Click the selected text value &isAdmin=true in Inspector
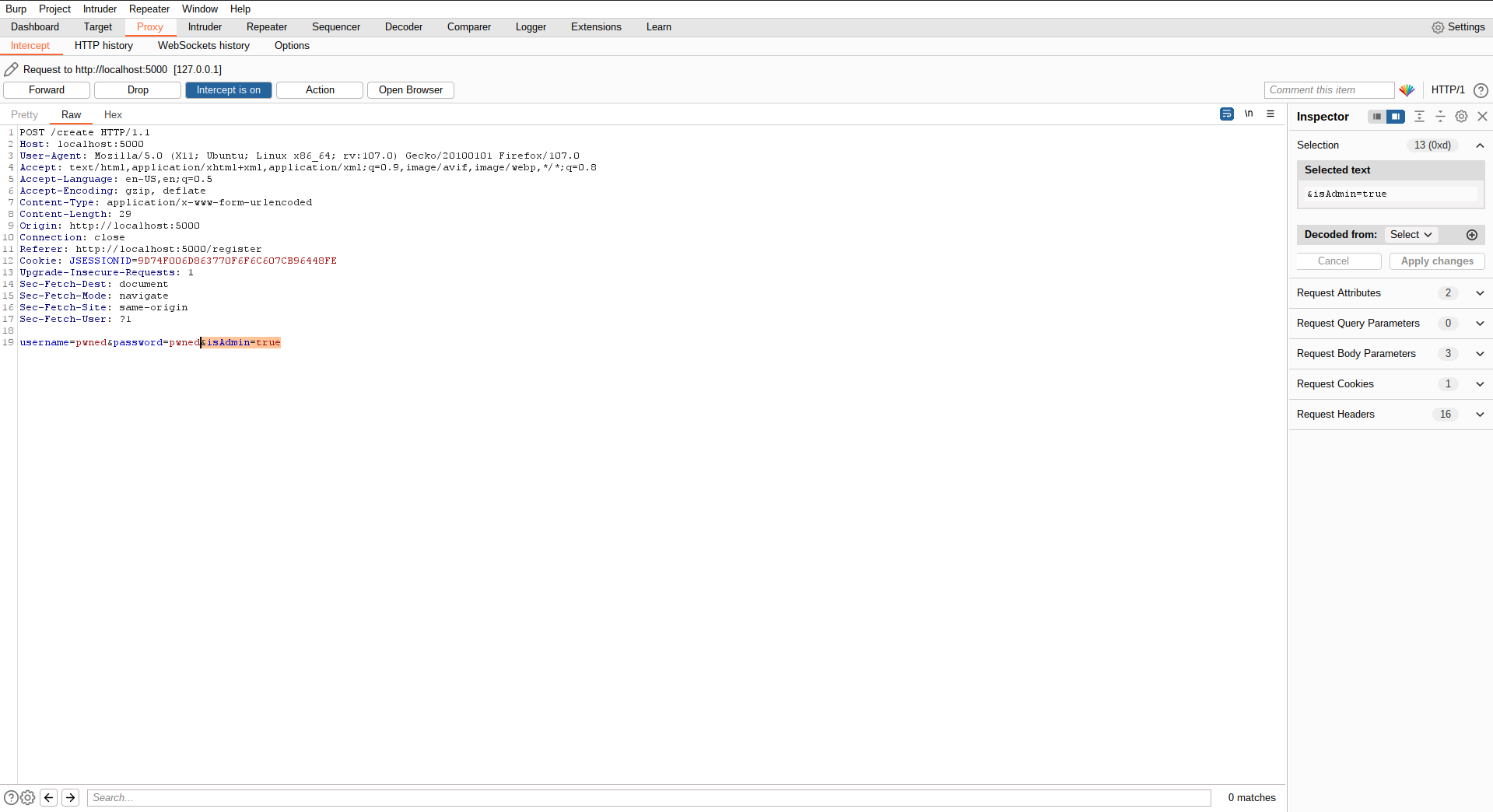Viewport: 1493px width, 812px height. (x=1347, y=194)
